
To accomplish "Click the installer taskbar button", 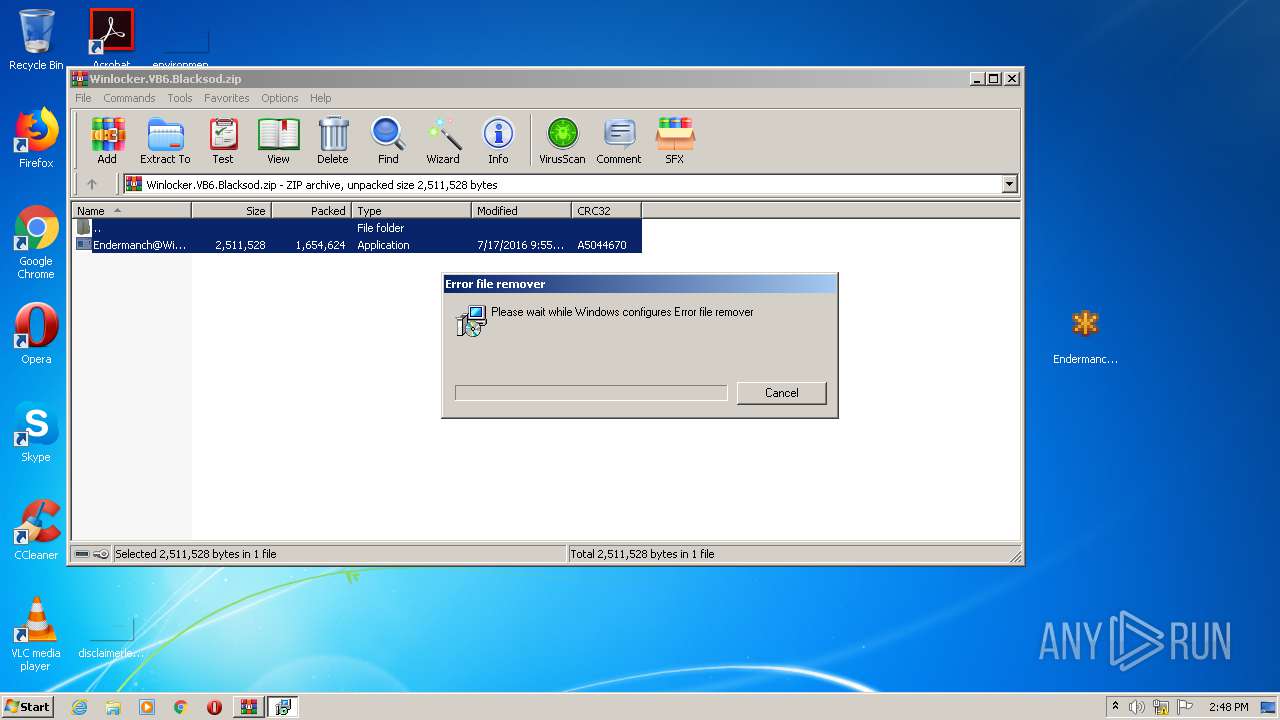I will [x=283, y=707].
